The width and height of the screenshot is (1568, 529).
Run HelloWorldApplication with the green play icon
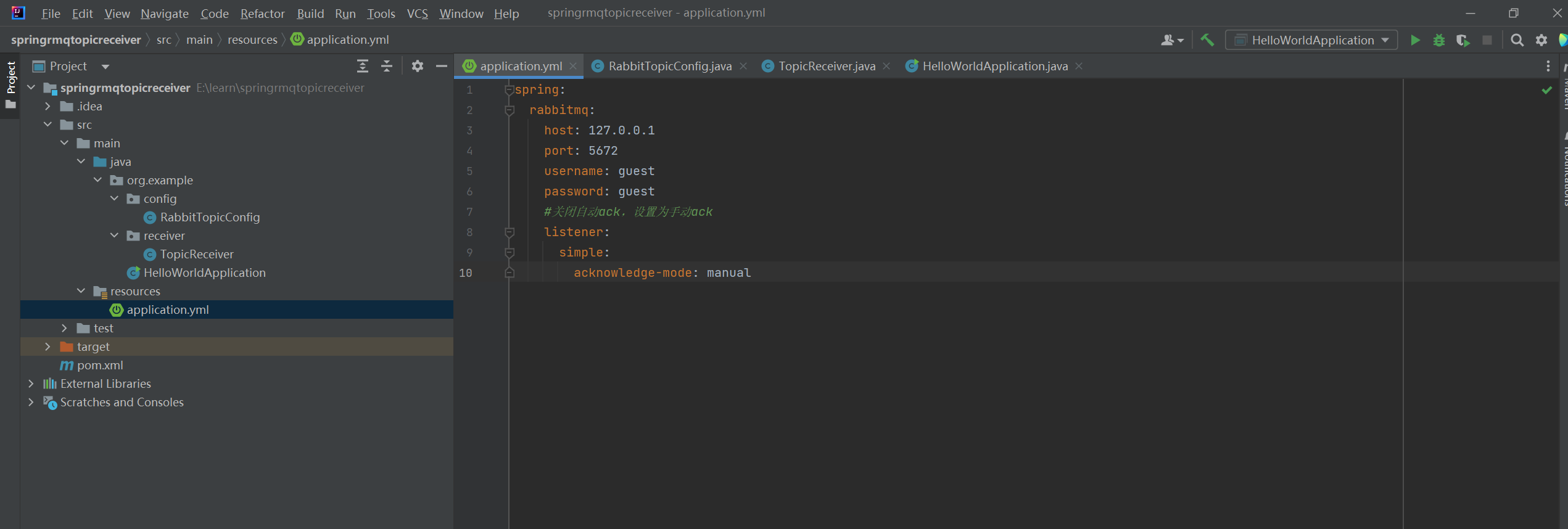click(x=1415, y=40)
